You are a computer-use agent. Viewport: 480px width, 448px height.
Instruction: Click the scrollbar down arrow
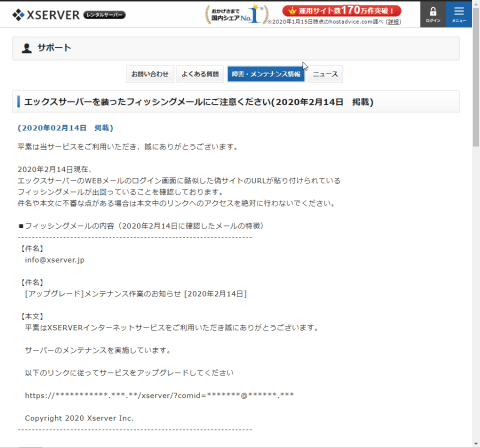(x=476, y=444)
